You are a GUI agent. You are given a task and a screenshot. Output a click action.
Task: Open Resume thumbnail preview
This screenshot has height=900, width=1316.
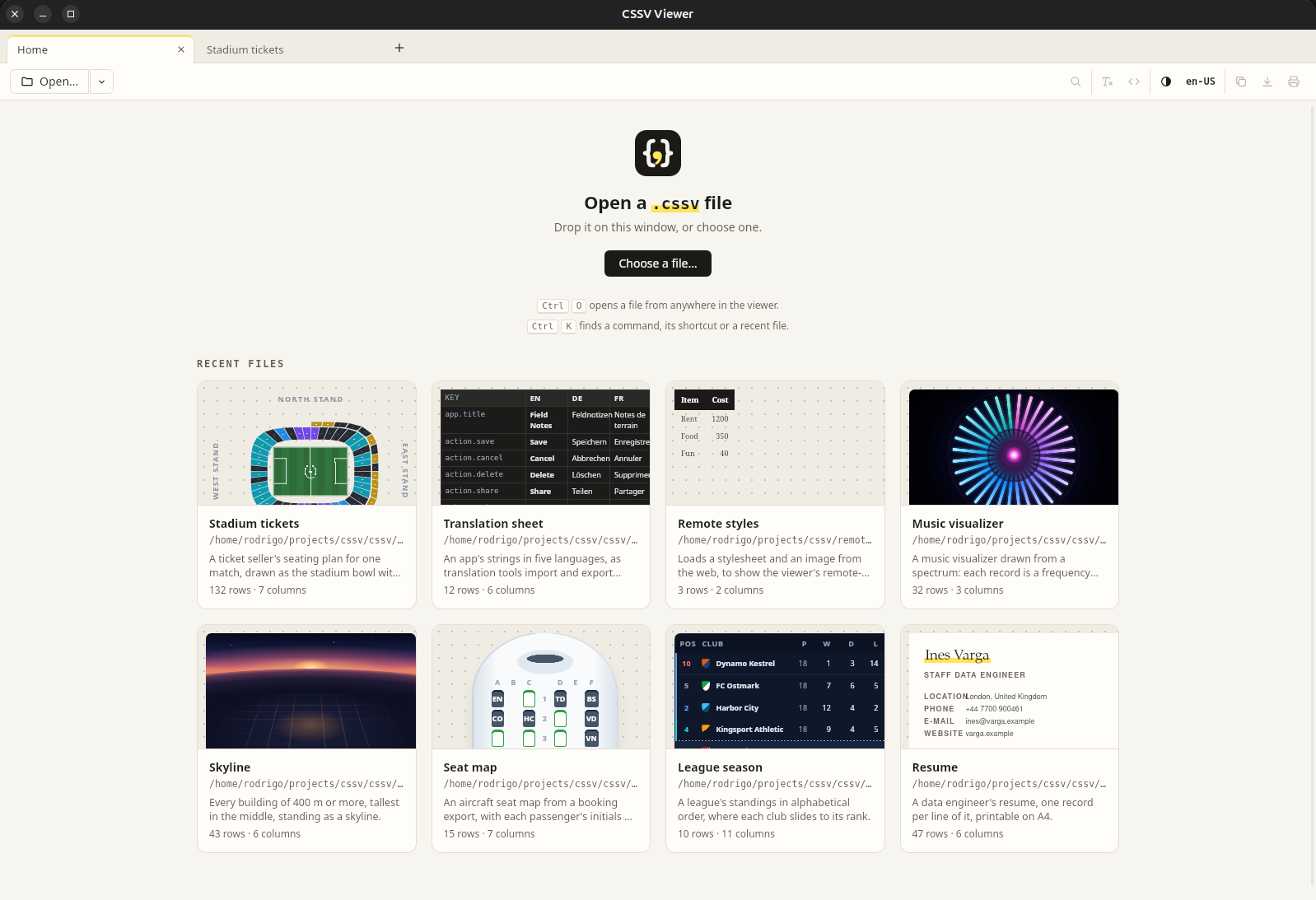tap(1010, 687)
